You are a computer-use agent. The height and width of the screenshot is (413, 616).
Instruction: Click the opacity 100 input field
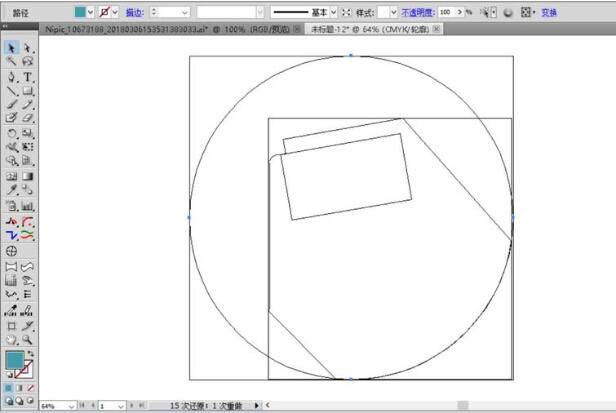[x=447, y=12]
